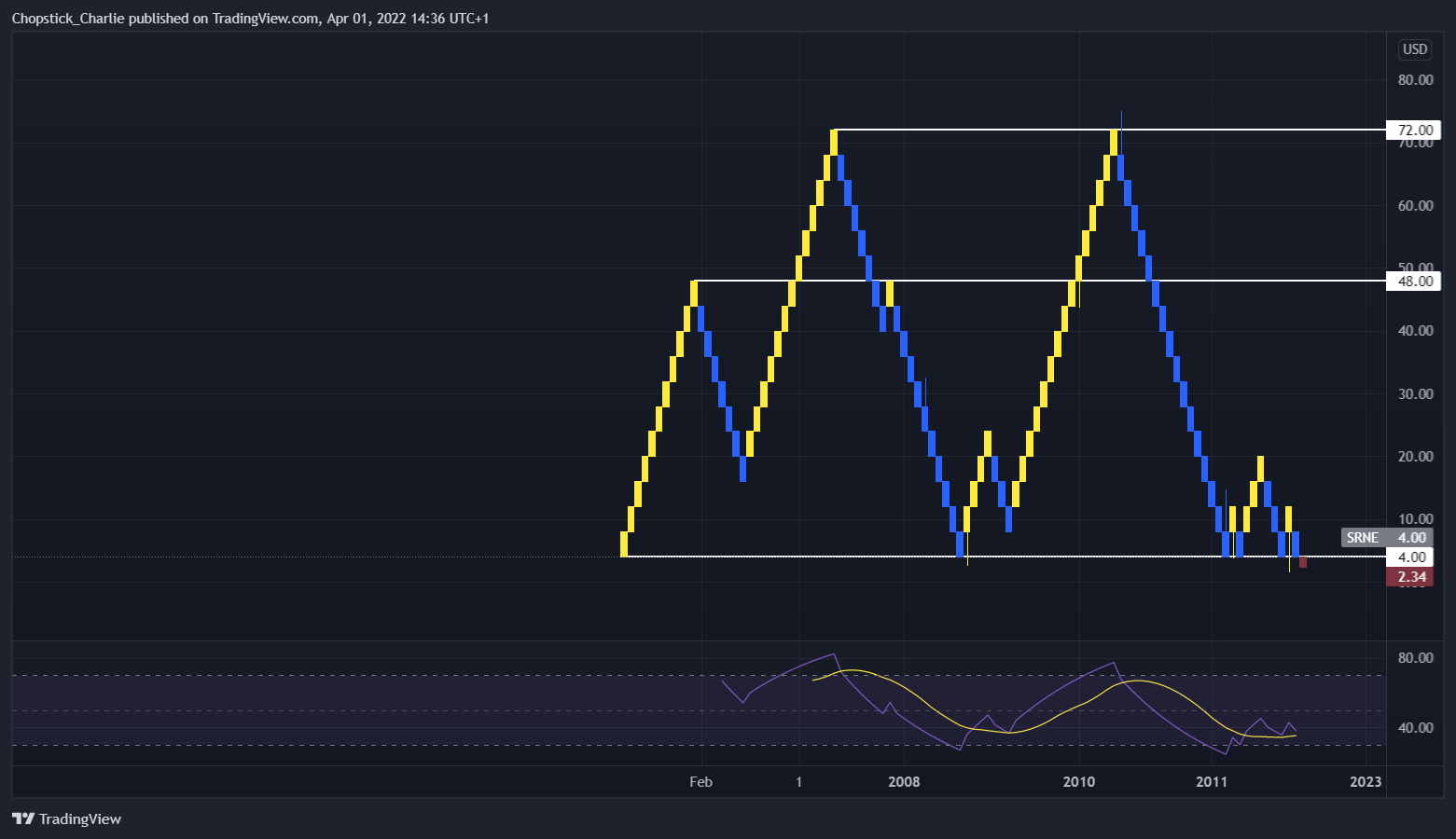Click the 2010 label on time axis
1456x839 pixels.
[1079, 782]
